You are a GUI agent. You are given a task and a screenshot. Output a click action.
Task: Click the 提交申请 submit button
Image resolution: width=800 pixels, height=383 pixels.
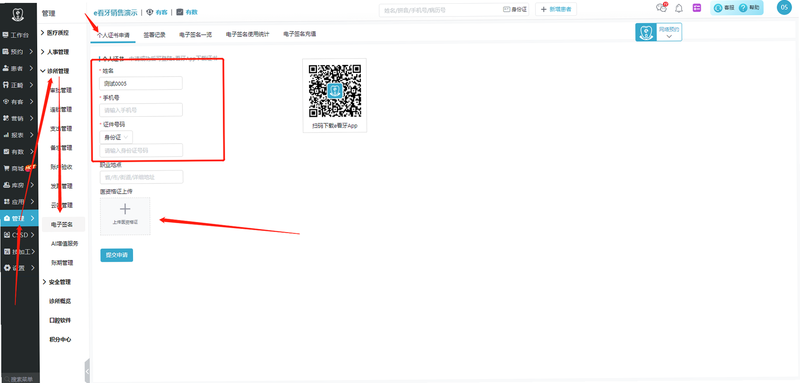pos(116,255)
